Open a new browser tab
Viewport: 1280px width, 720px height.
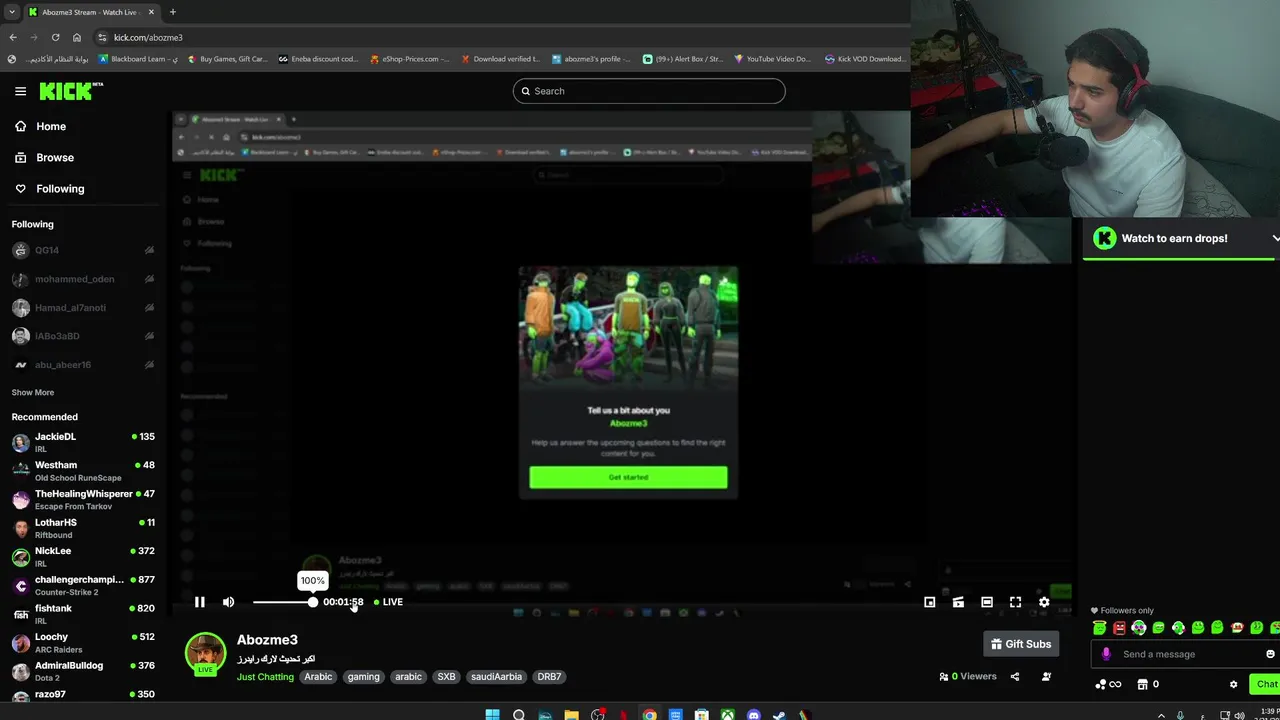(x=172, y=12)
